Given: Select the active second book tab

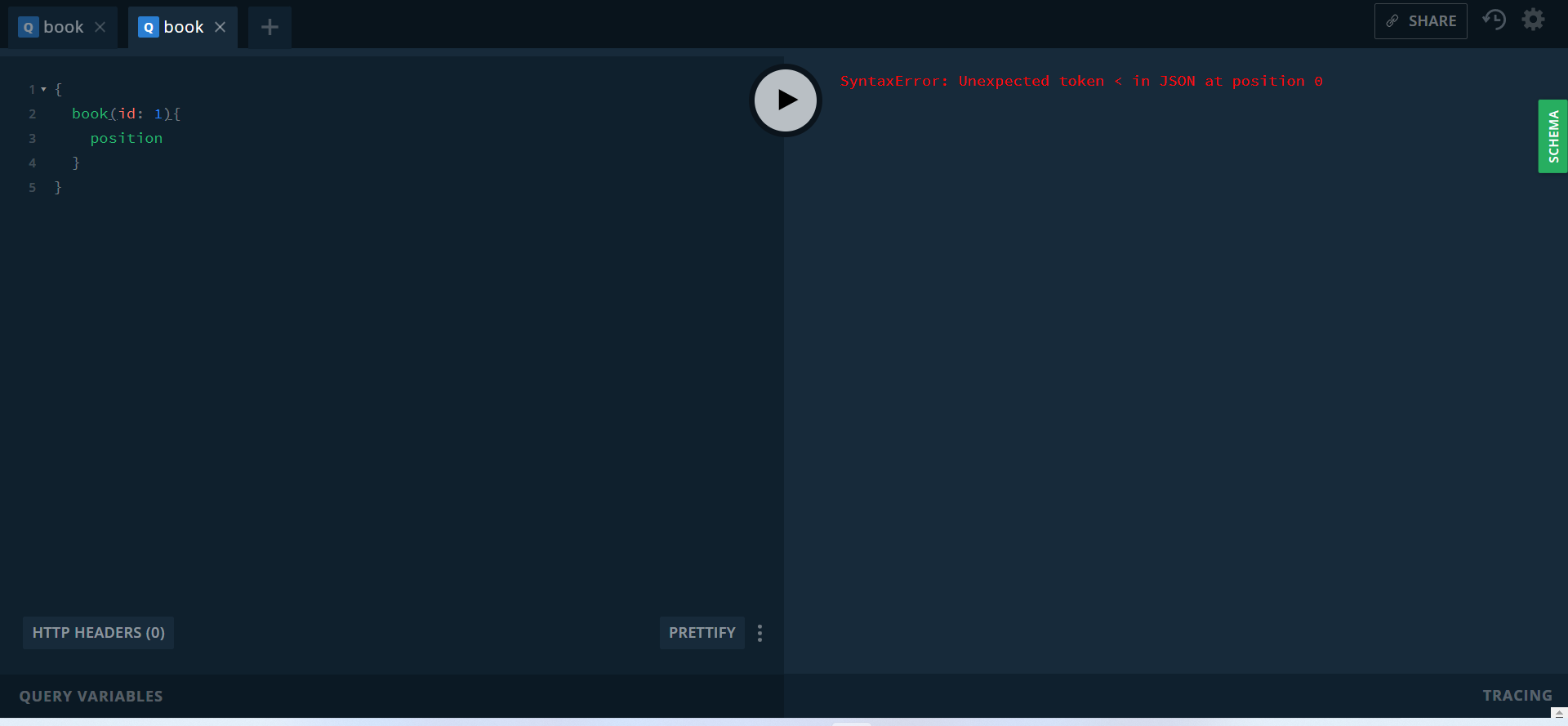Looking at the screenshot, I should 183,27.
